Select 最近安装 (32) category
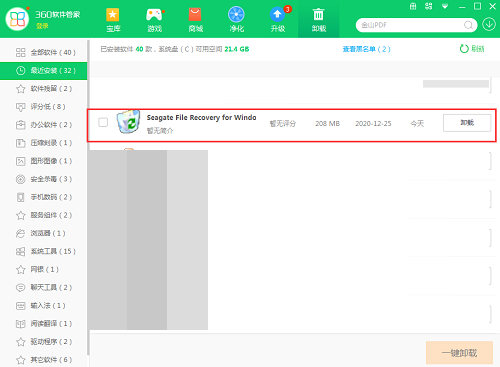The height and width of the screenshot is (367, 500). (44, 70)
